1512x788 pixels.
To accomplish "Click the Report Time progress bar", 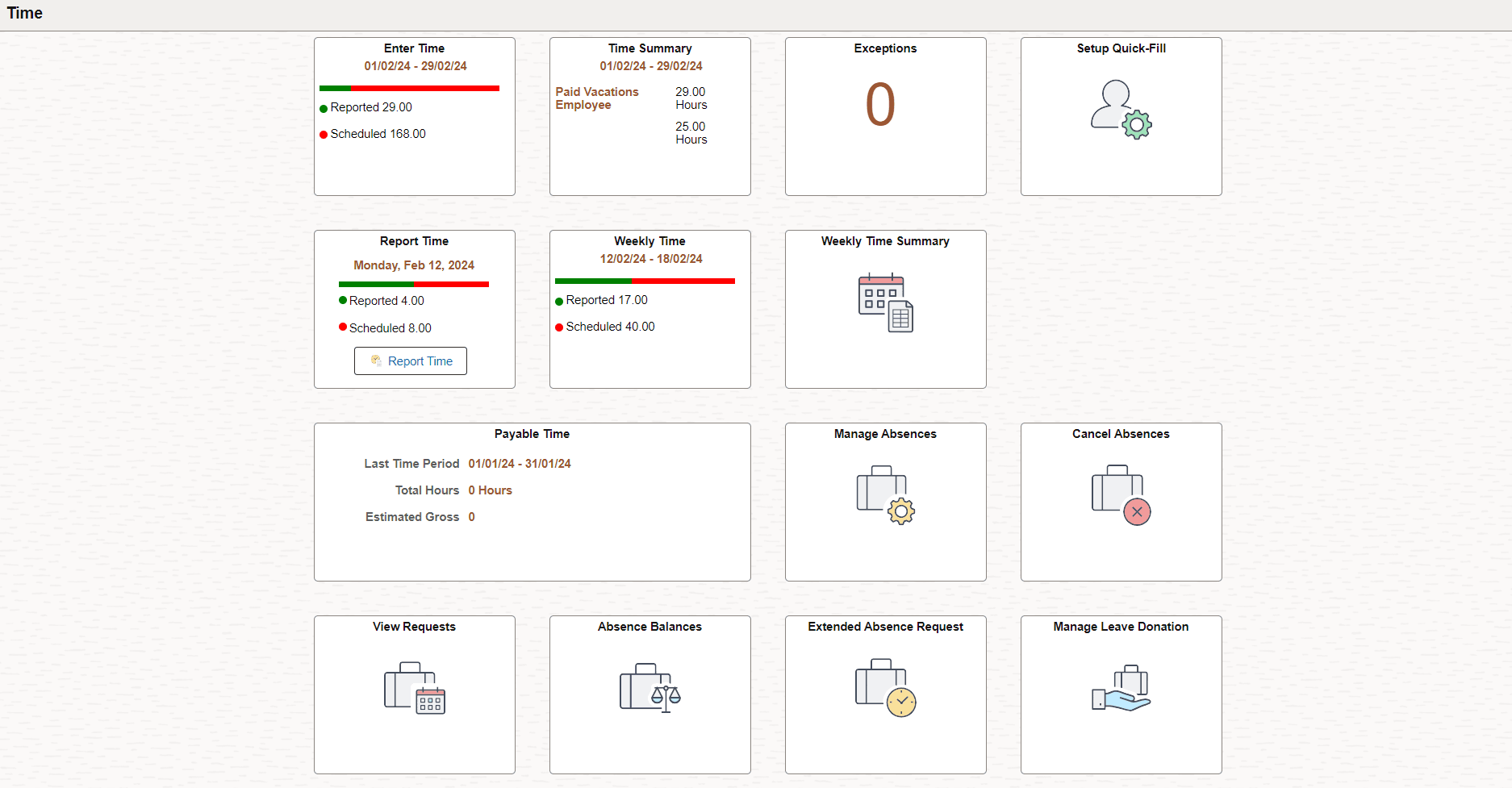I will [414, 284].
